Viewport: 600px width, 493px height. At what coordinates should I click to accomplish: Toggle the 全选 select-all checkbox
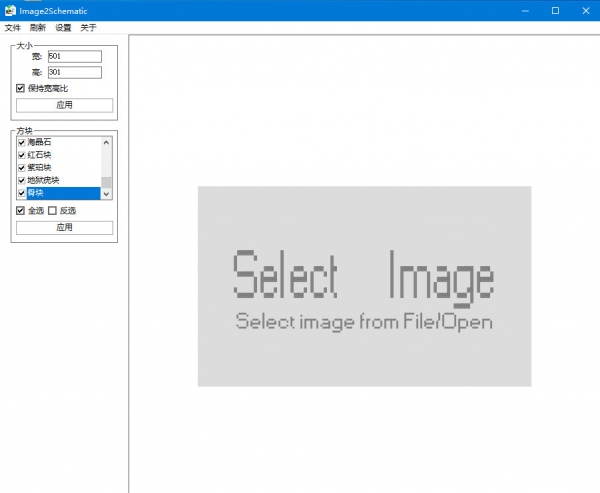(x=20, y=211)
